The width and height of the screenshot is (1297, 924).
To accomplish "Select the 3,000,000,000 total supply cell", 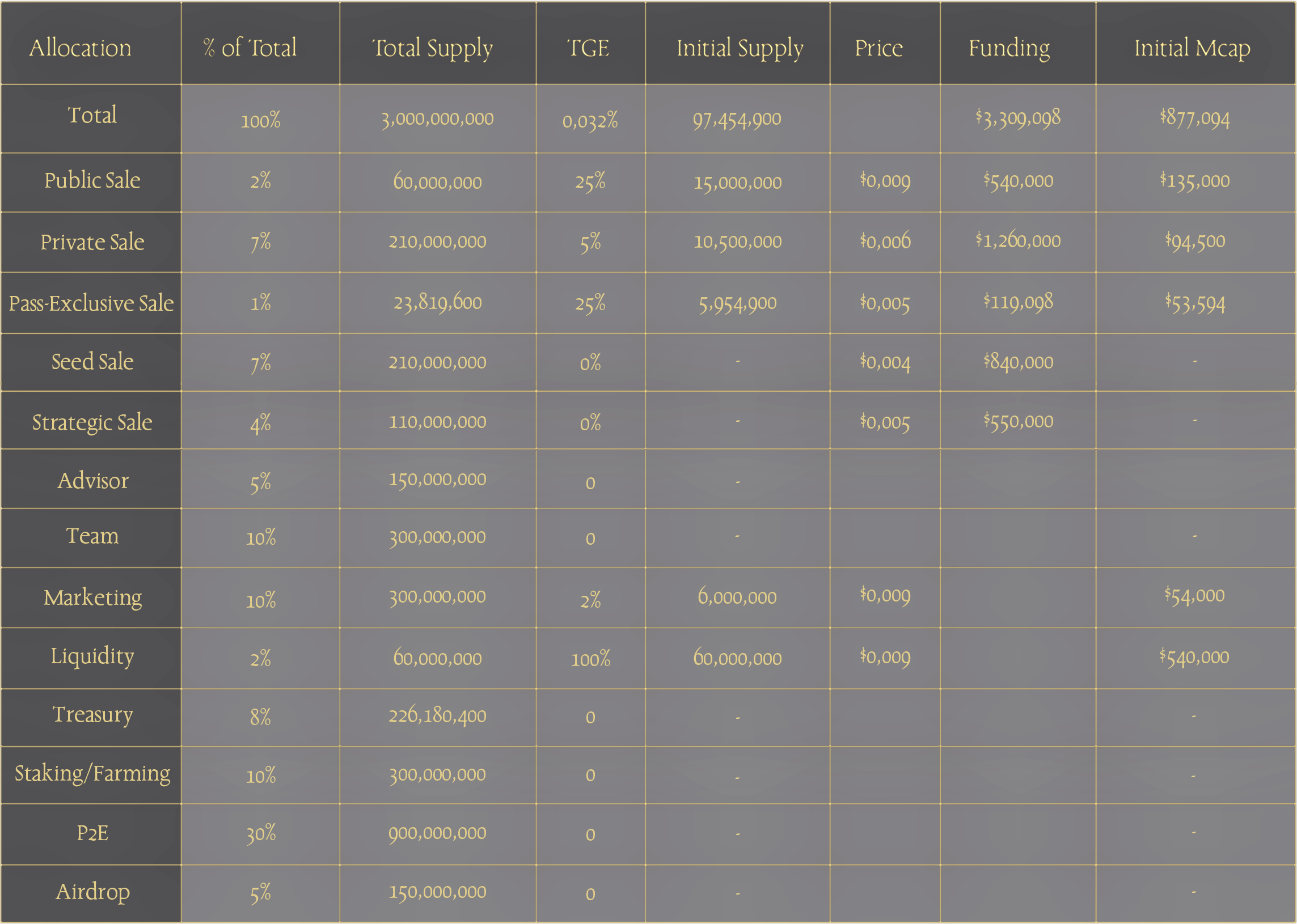I will point(438,119).
